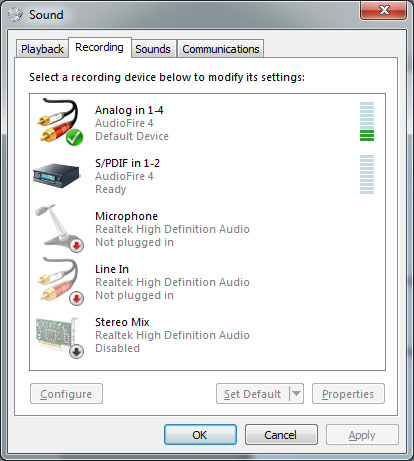
Task: Close the Sound dialog window
Action: click(x=383, y=10)
